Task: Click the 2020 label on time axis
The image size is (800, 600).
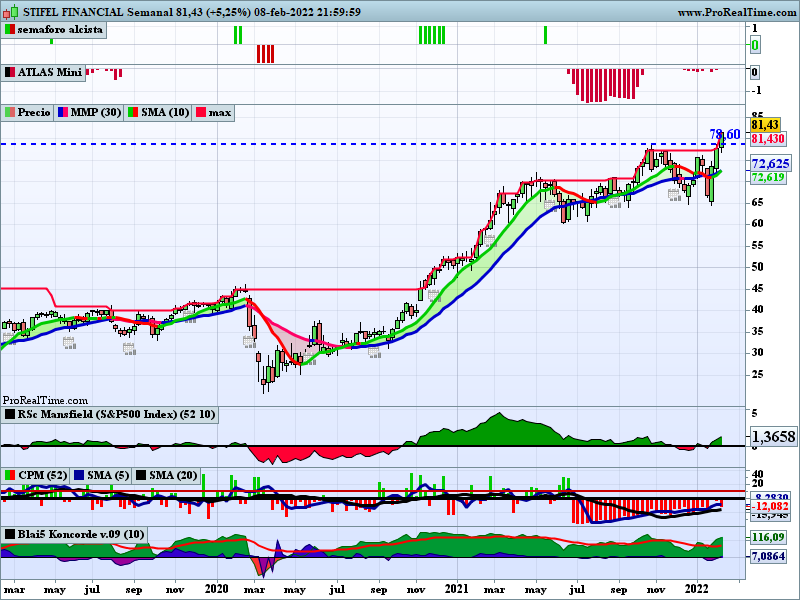Action: 217,589
